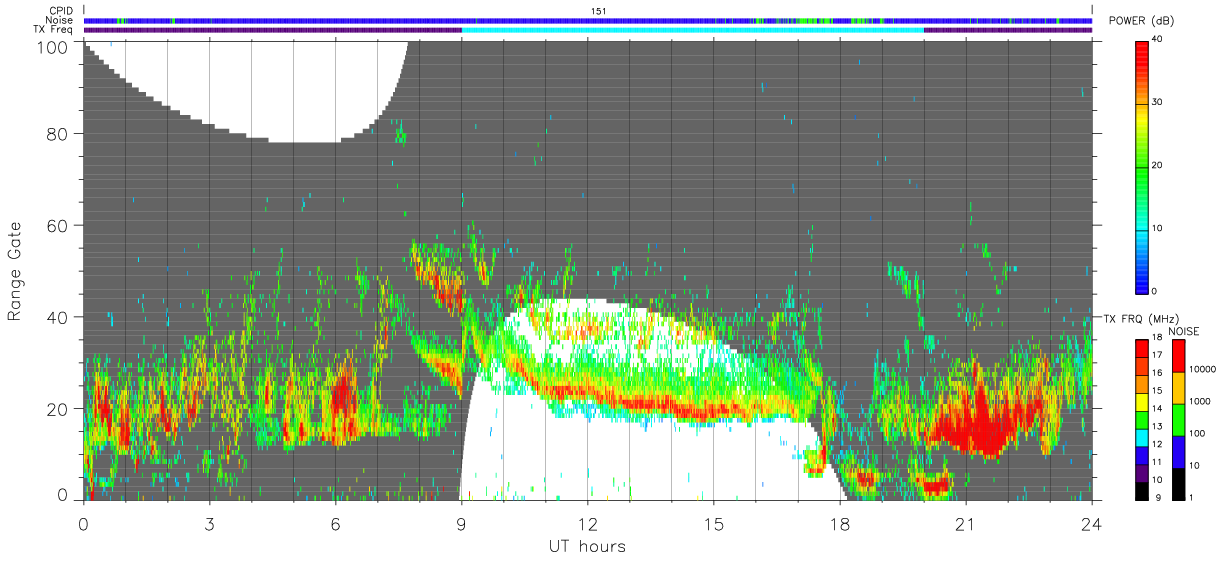Click the cyan segment of TX Freq strip
Image resolution: width=1228 pixels, height=567 pixels.
692,30
